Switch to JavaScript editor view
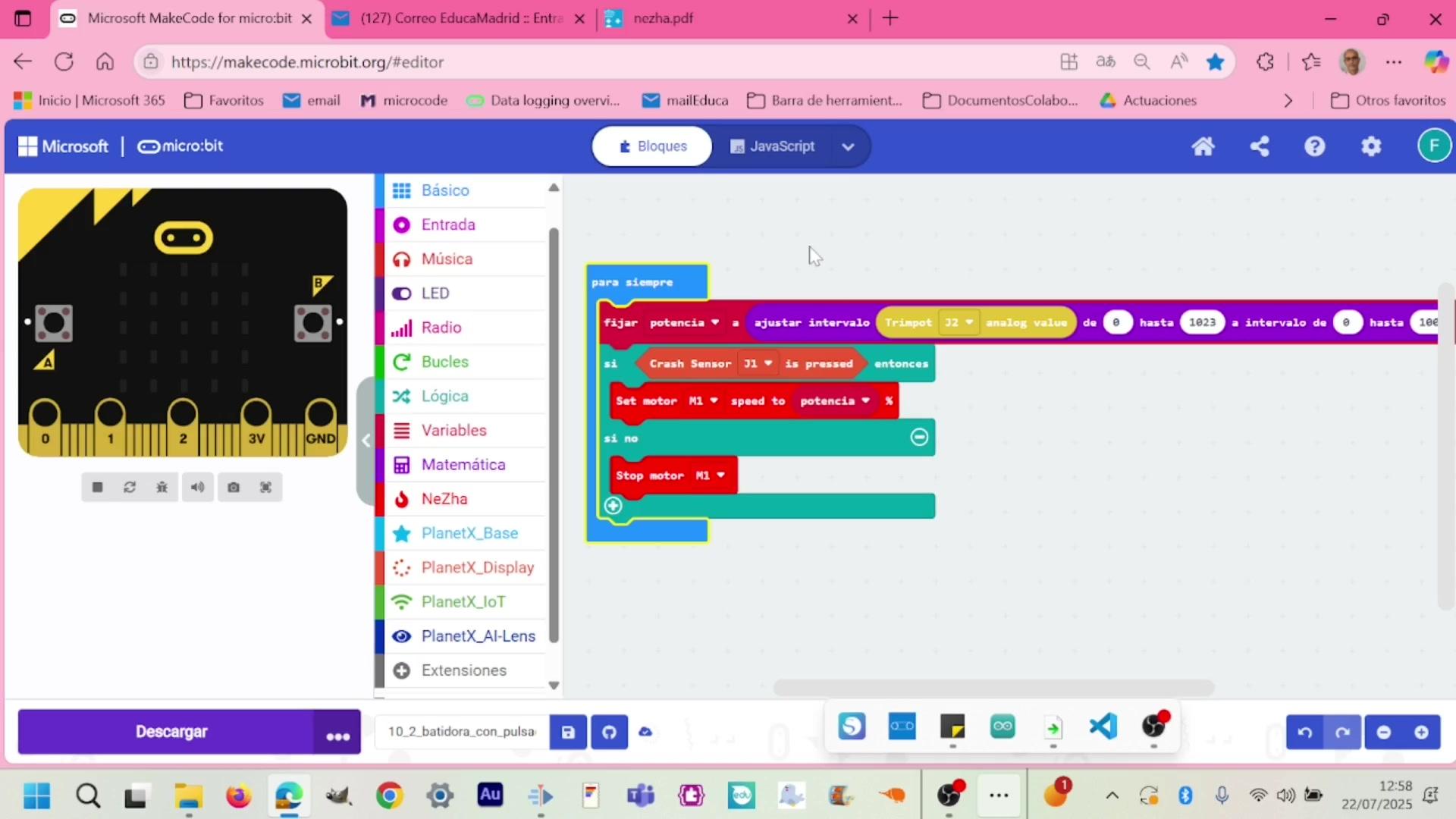The height and width of the screenshot is (819, 1456). [x=773, y=146]
